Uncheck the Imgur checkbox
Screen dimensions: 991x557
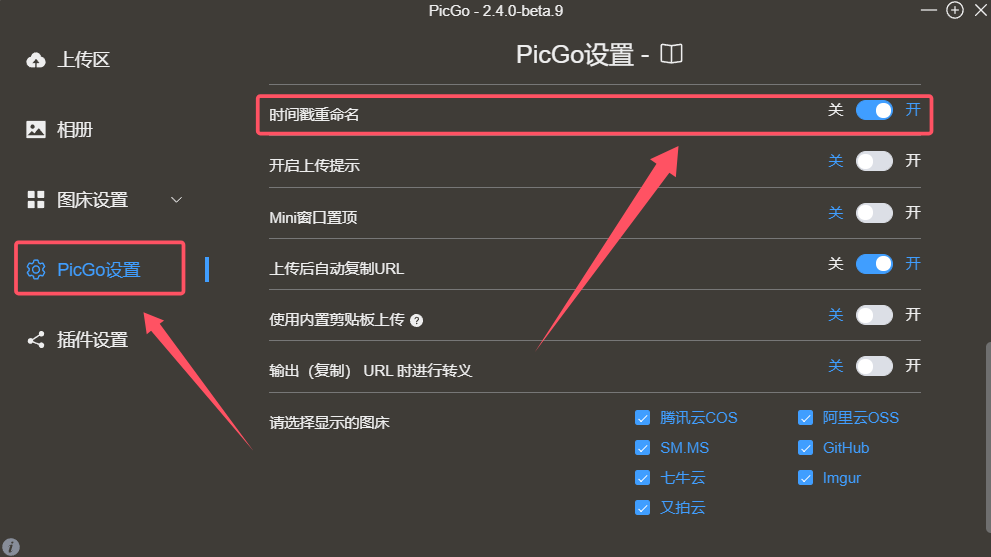805,478
